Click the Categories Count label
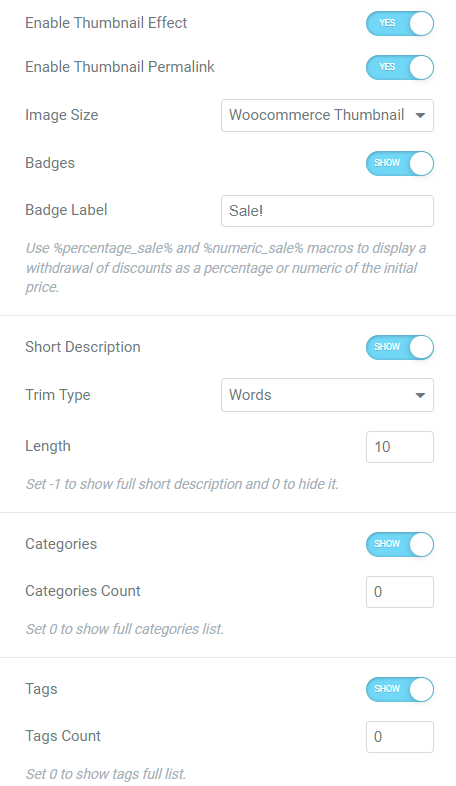Screen dimensions: 456x786 click(x=83, y=591)
